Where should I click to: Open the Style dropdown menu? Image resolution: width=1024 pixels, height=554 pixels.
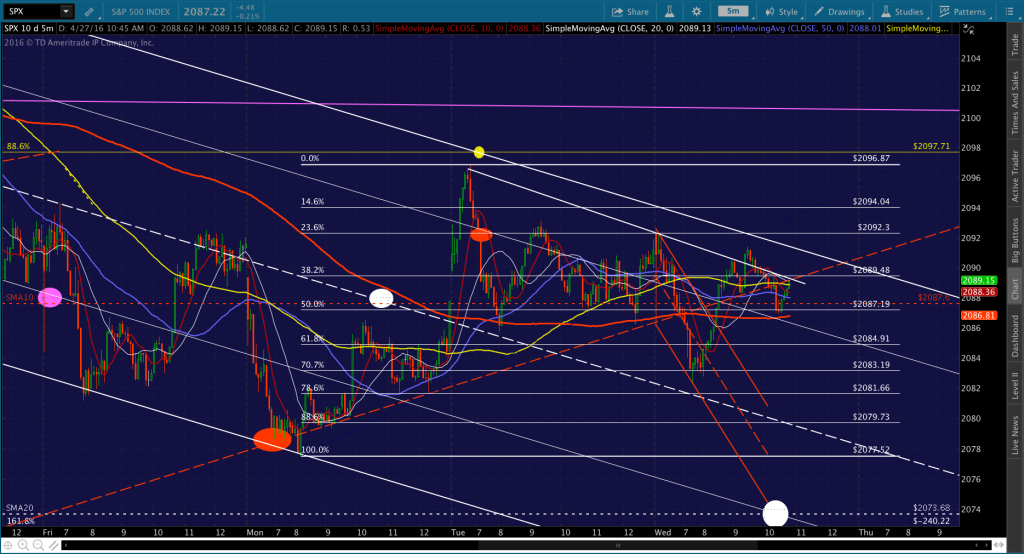coord(782,12)
